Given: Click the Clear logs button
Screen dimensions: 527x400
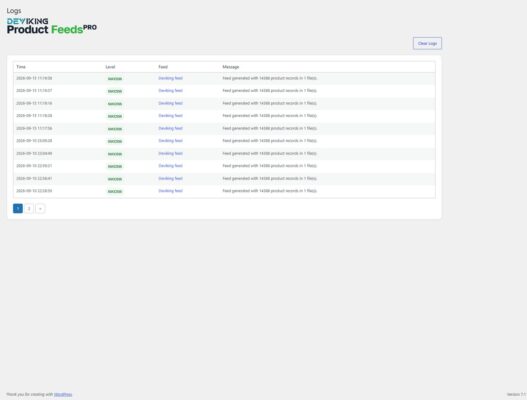Looking at the screenshot, I should click(x=427, y=43).
